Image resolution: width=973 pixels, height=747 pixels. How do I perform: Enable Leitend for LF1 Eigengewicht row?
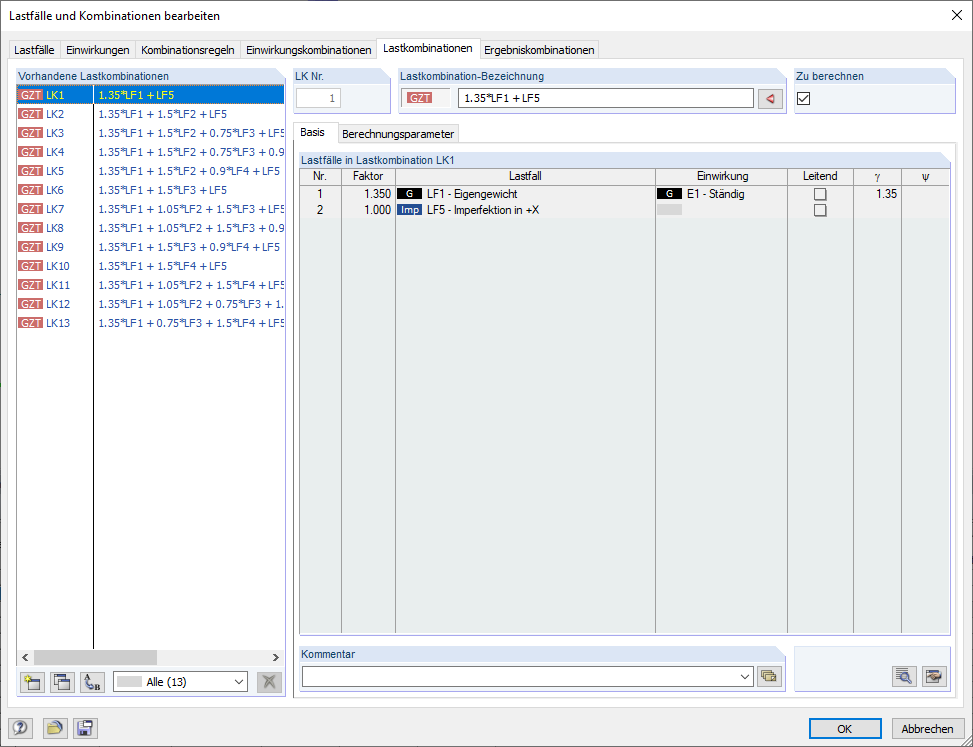coord(820,193)
